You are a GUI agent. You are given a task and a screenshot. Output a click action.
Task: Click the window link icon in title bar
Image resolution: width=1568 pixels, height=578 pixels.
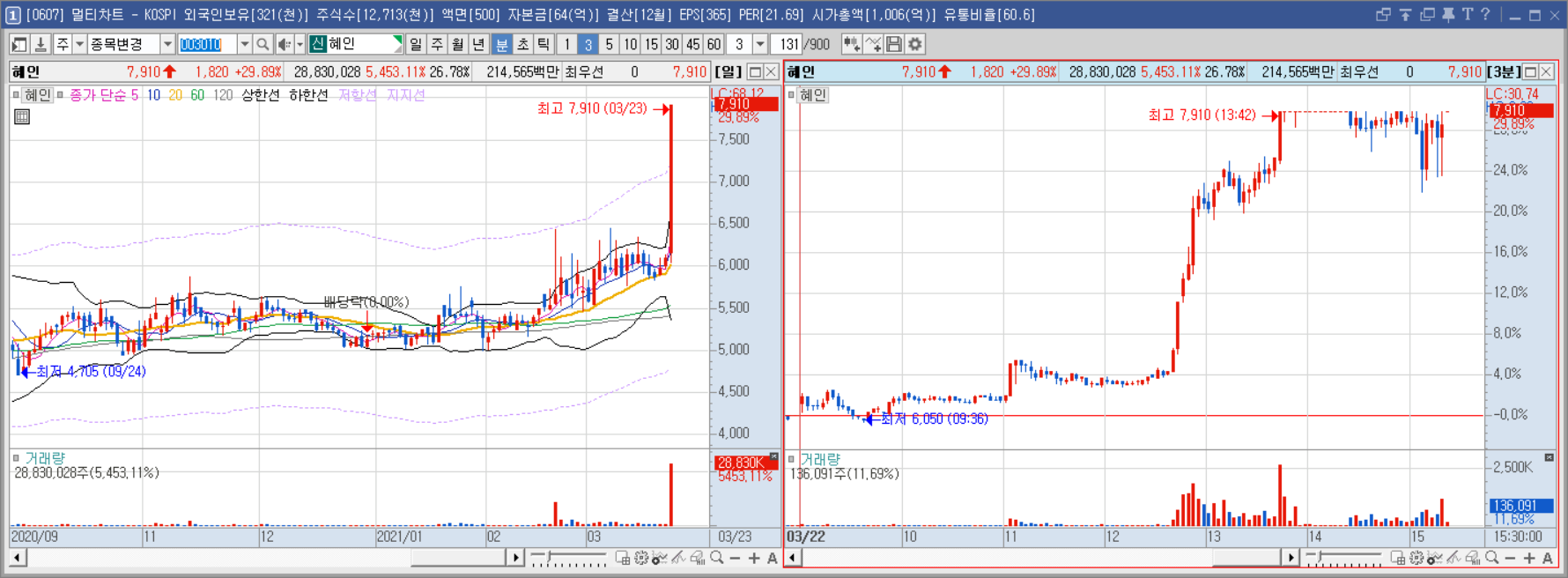point(1383,14)
